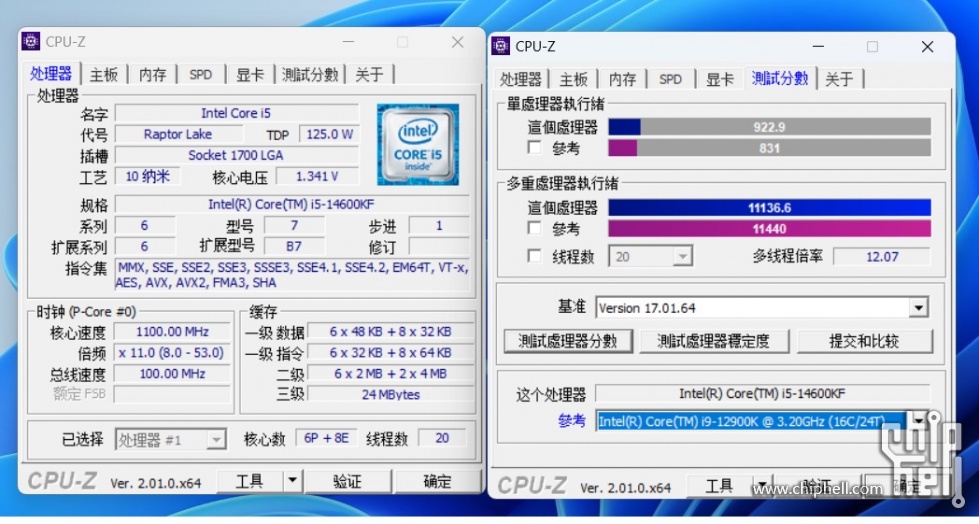Click single-thread score bar 922.9
This screenshot has height=524, width=979.
tap(769, 127)
